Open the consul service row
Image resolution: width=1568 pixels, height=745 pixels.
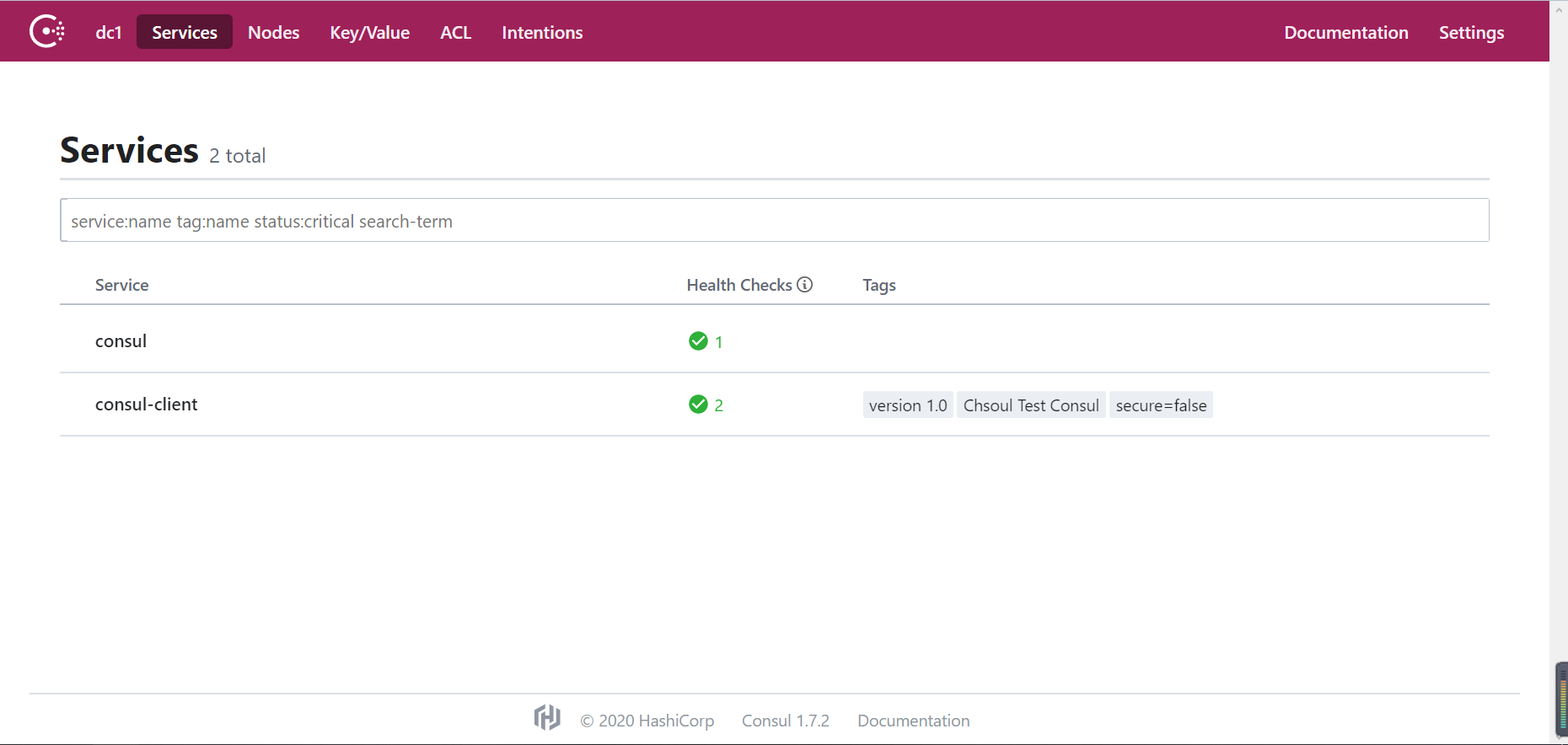pos(775,340)
